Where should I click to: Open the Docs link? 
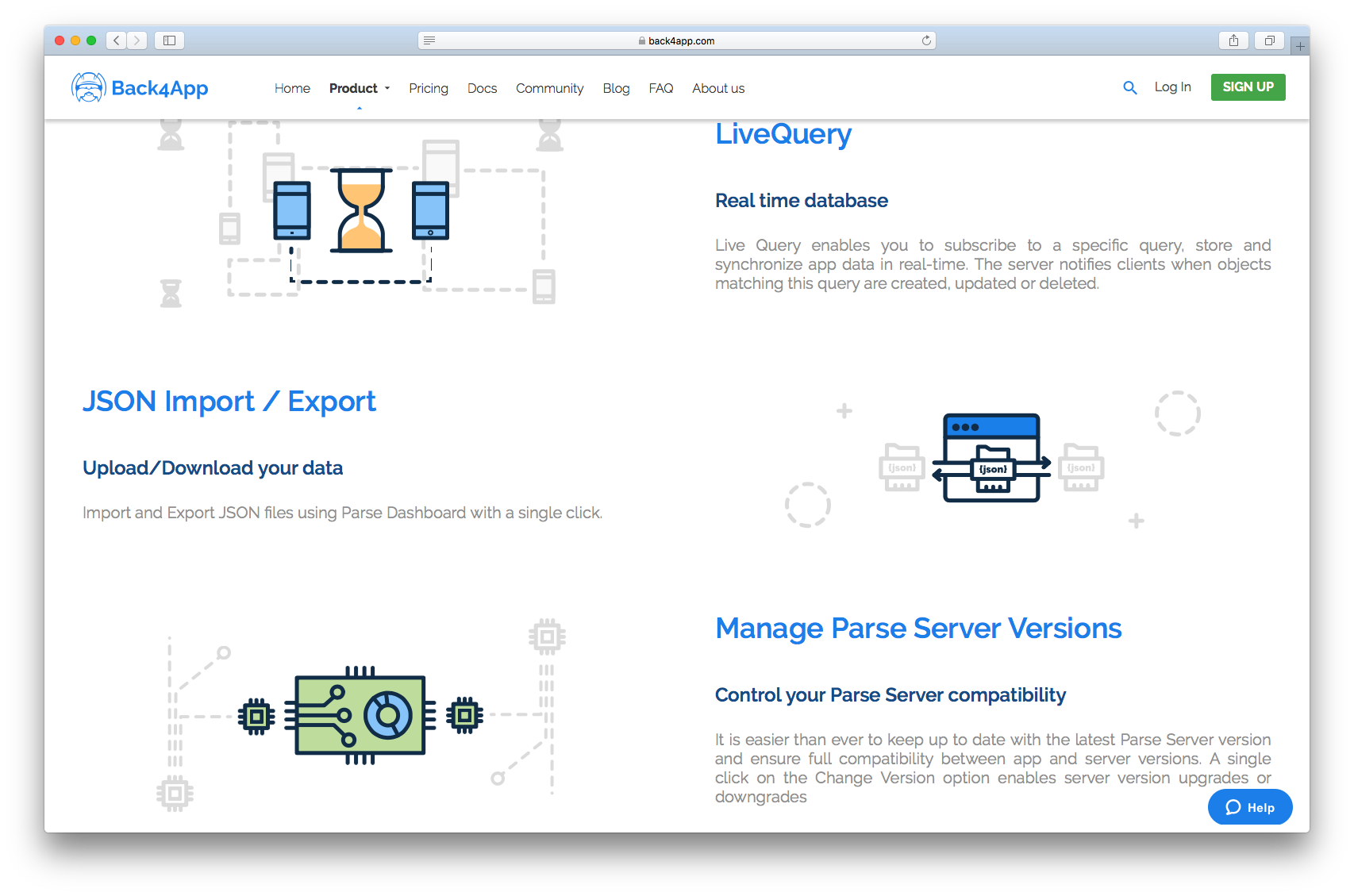click(x=482, y=88)
